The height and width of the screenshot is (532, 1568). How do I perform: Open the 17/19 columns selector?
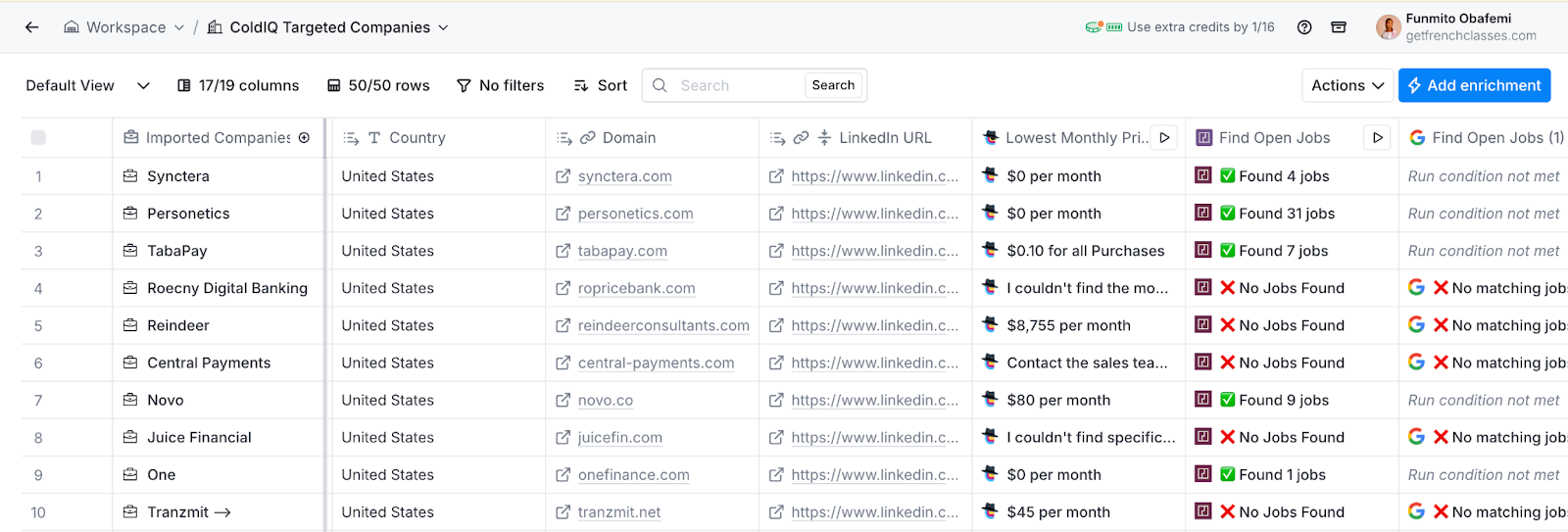(238, 86)
